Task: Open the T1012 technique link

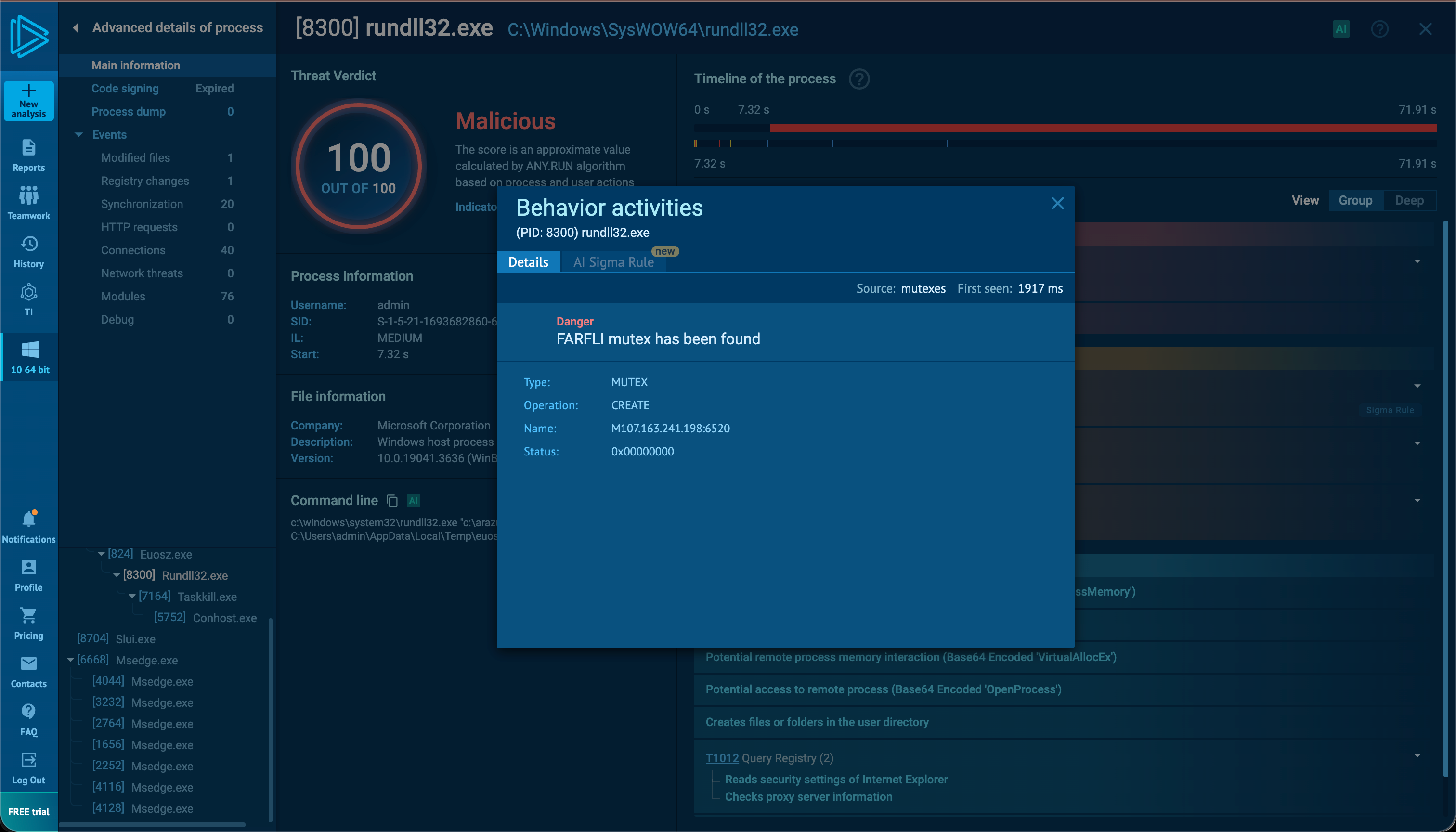Action: coord(722,758)
